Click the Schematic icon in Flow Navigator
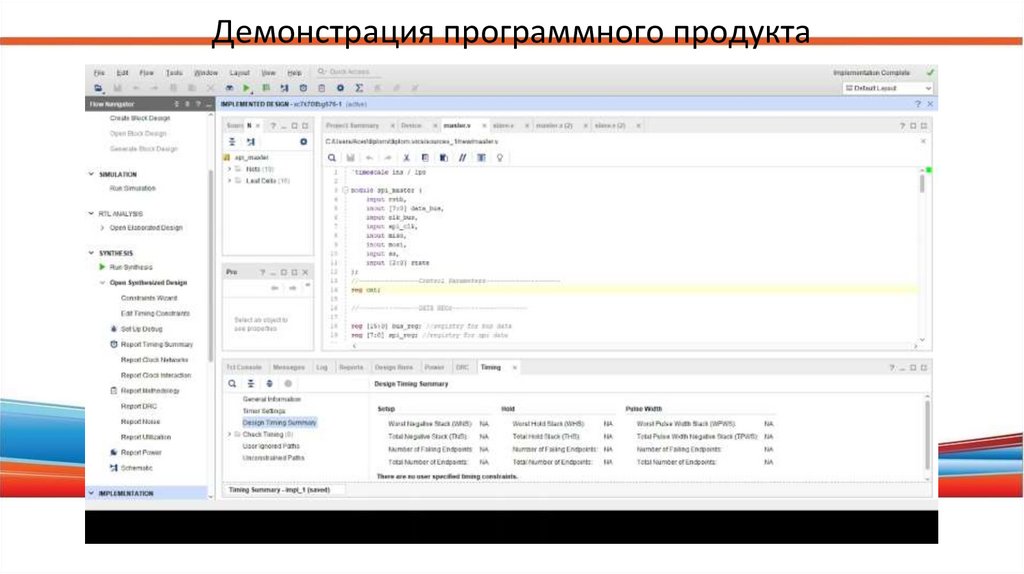This screenshot has width=1024, height=574. pos(114,468)
